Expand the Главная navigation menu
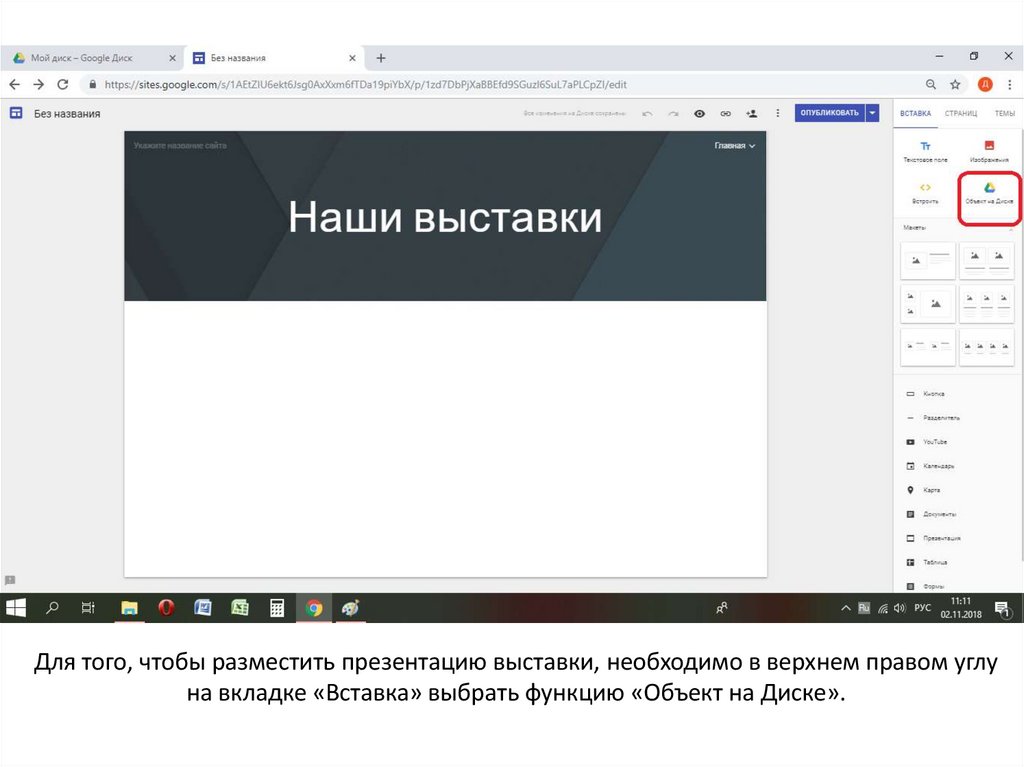Image resolution: width=1024 pixels, height=767 pixels. click(x=735, y=146)
